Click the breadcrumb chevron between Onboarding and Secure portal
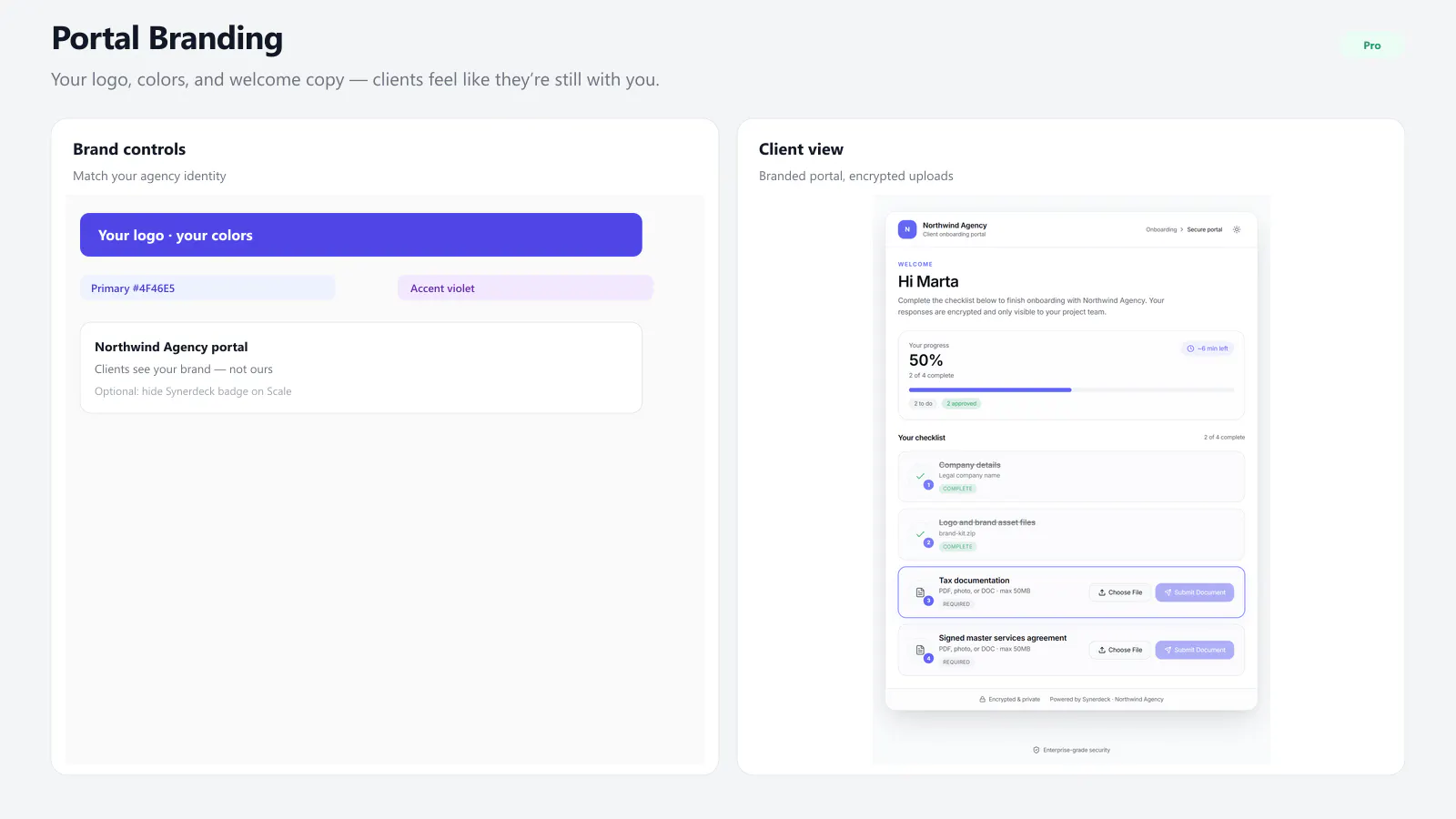The width and height of the screenshot is (1456, 819). pyautogui.click(x=1182, y=230)
